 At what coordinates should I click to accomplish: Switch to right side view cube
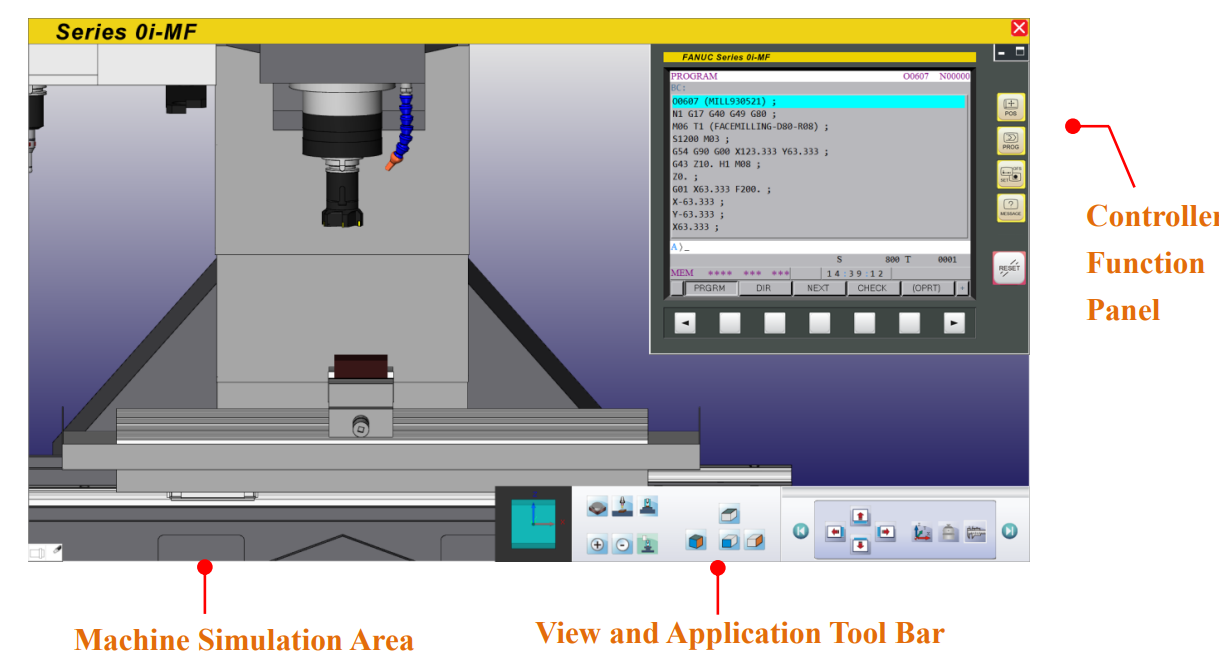755,541
